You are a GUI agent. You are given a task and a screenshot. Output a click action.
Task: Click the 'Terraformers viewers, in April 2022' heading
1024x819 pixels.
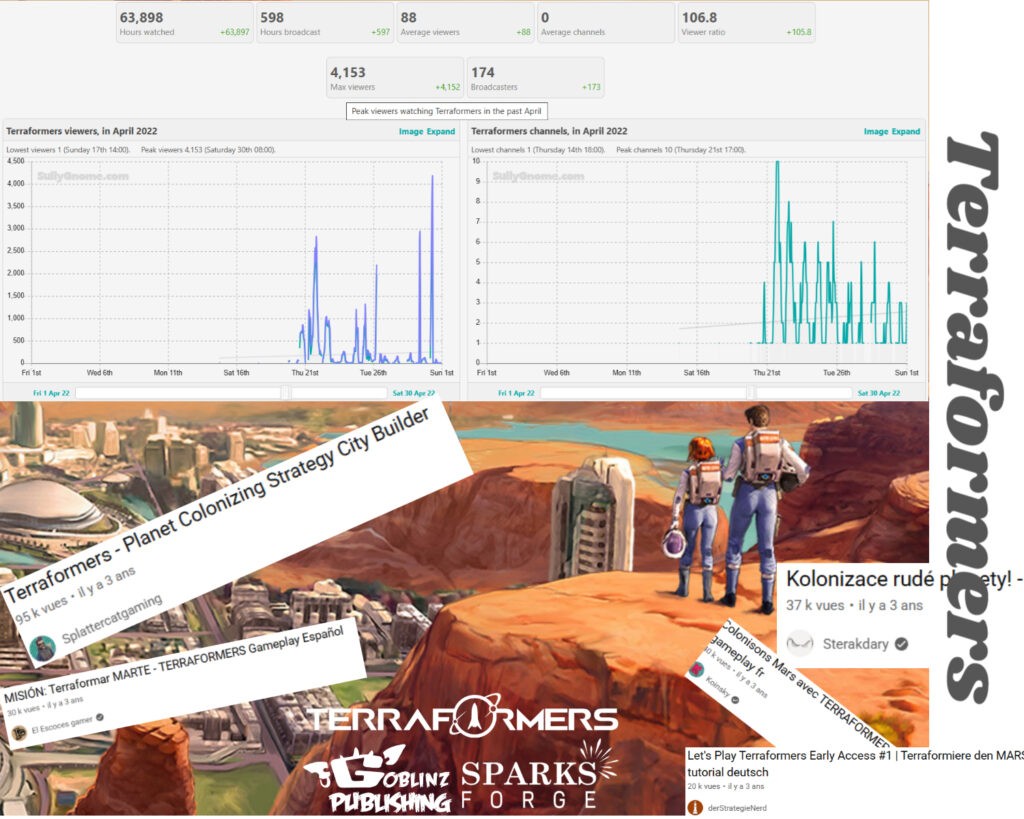click(82, 131)
